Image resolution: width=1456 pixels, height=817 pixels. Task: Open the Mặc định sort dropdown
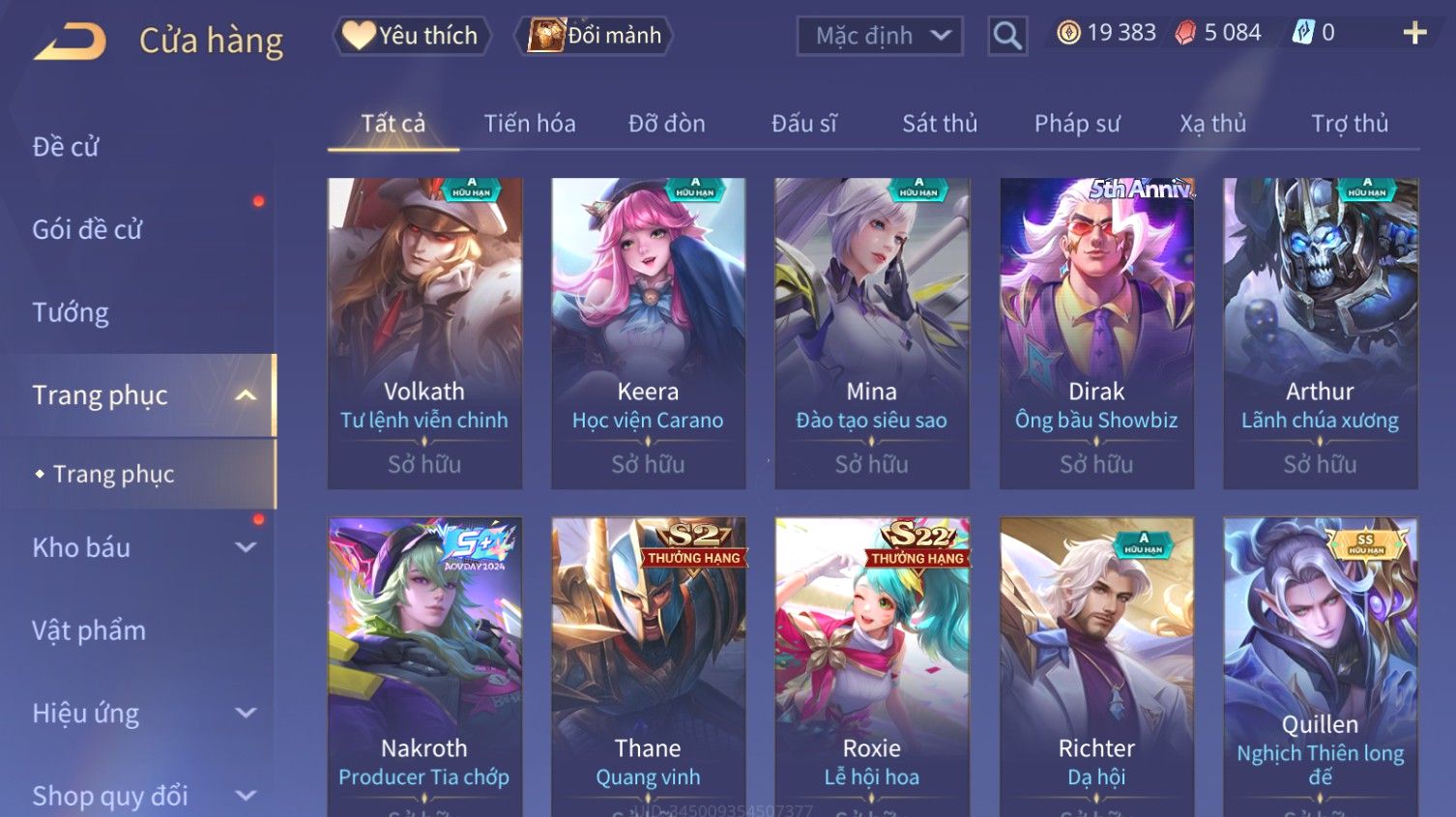coord(880,37)
